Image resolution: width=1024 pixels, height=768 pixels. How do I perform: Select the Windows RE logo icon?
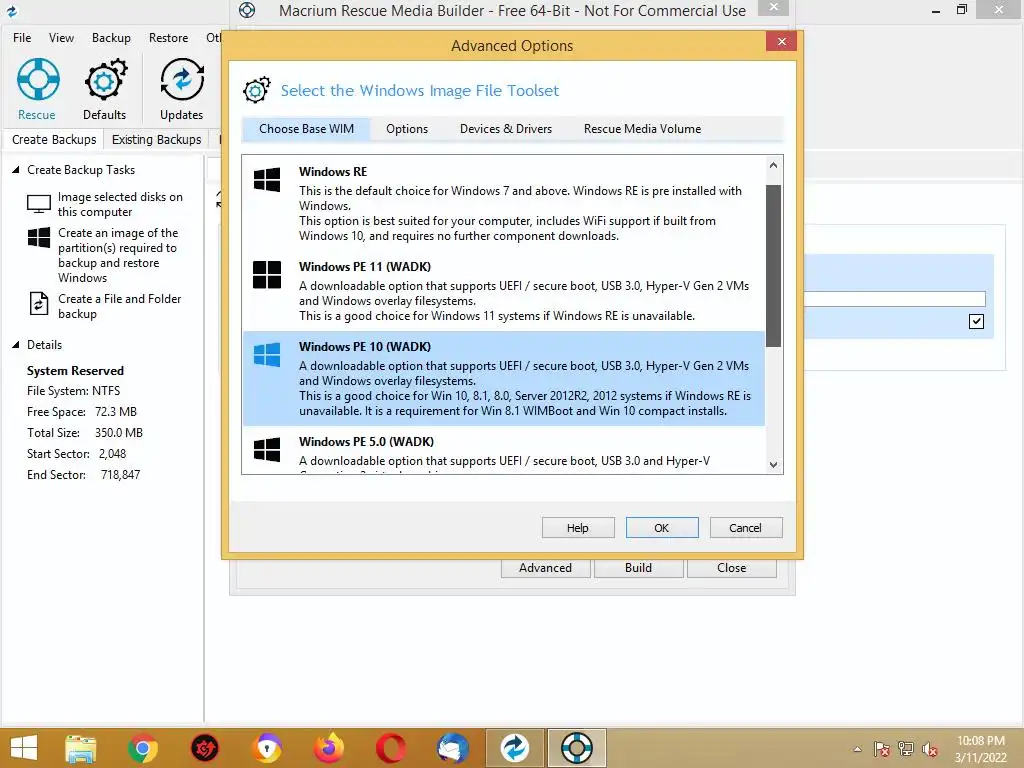click(267, 179)
